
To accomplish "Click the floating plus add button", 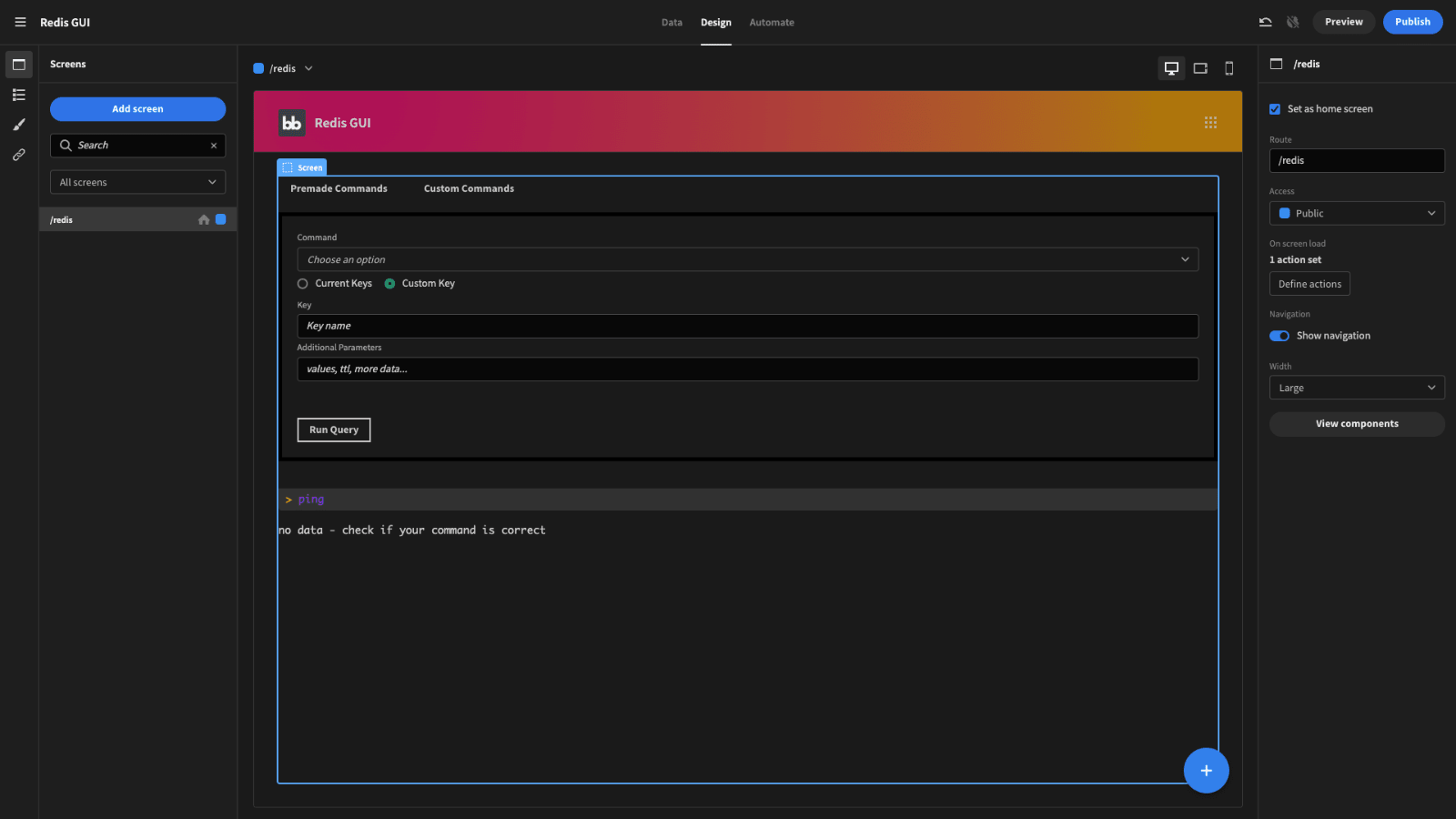I will tap(1206, 771).
